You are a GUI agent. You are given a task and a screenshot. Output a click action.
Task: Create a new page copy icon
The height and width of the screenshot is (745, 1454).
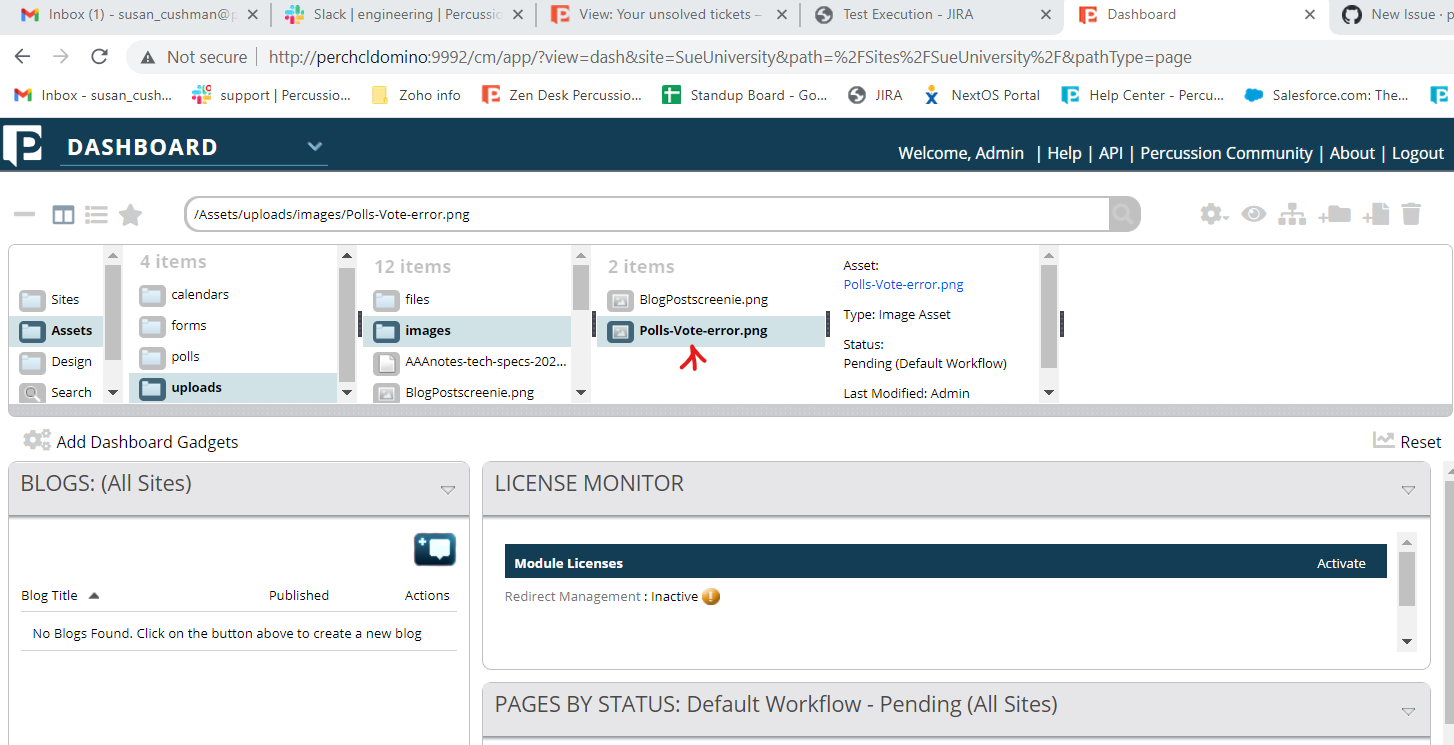coord(1376,214)
